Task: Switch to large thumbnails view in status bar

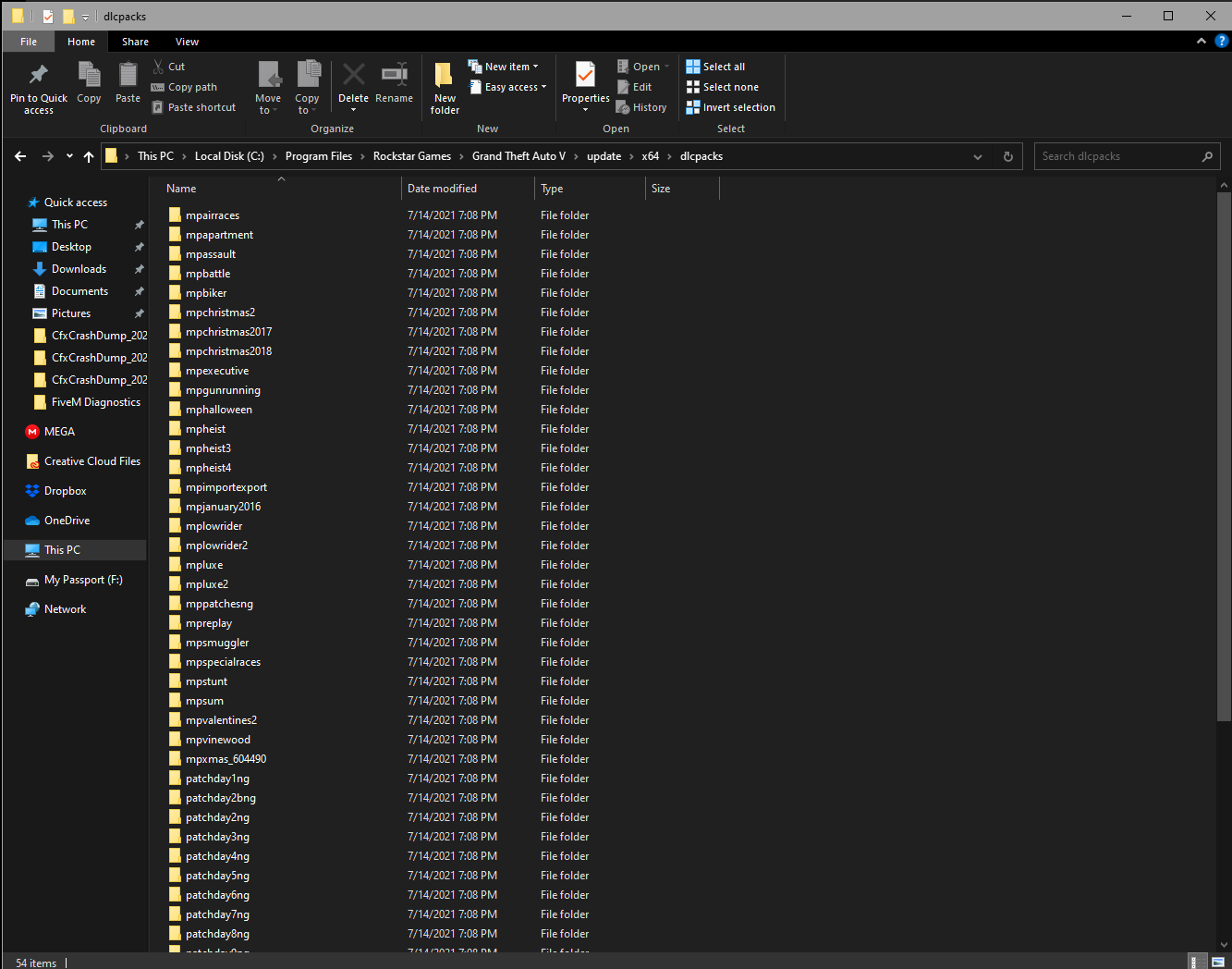Action: pyautogui.click(x=1218, y=963)
